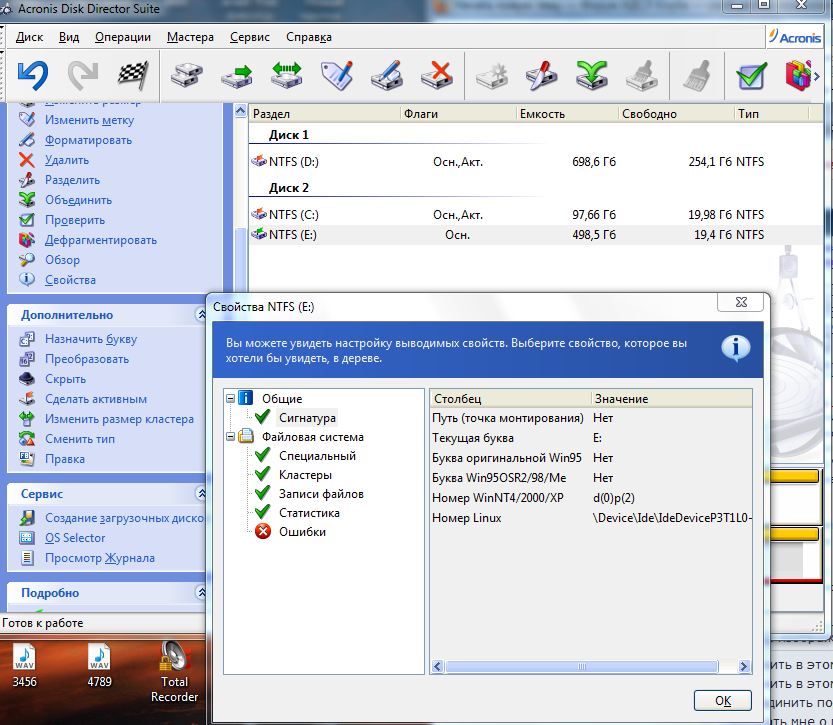Open the 3456 WAV file on desktop
This screenshot has width=833, height=725.
tap(24, 666)
